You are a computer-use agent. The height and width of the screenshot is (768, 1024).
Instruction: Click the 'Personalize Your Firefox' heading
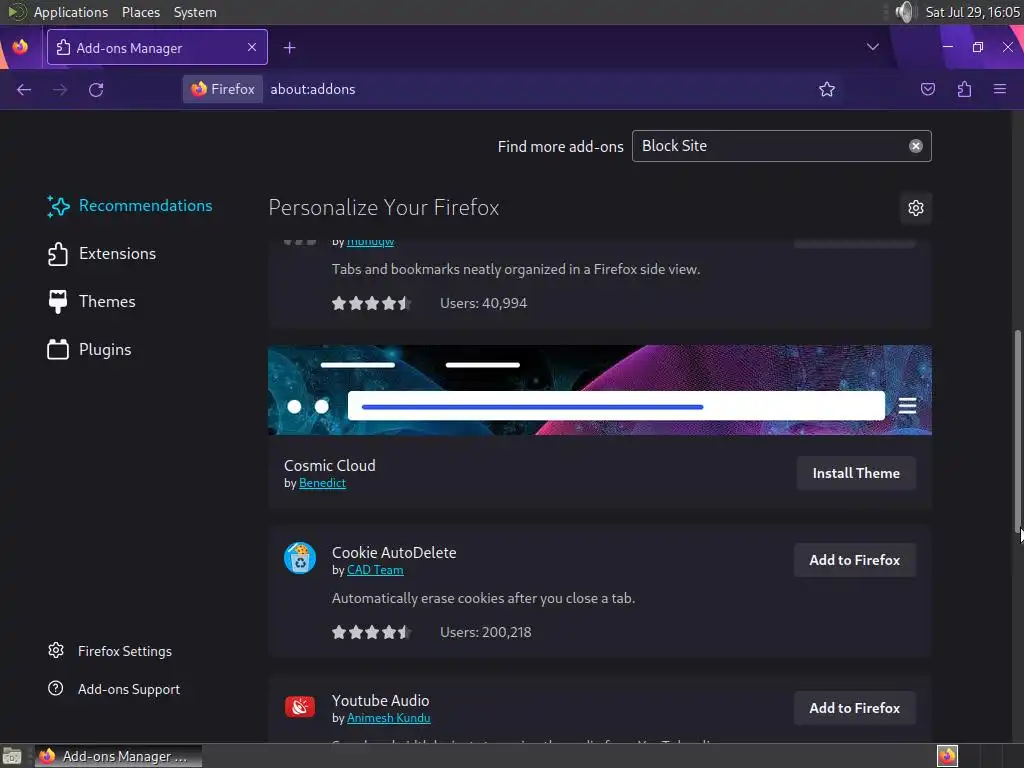pyautogui.click(x=384, y=208)
